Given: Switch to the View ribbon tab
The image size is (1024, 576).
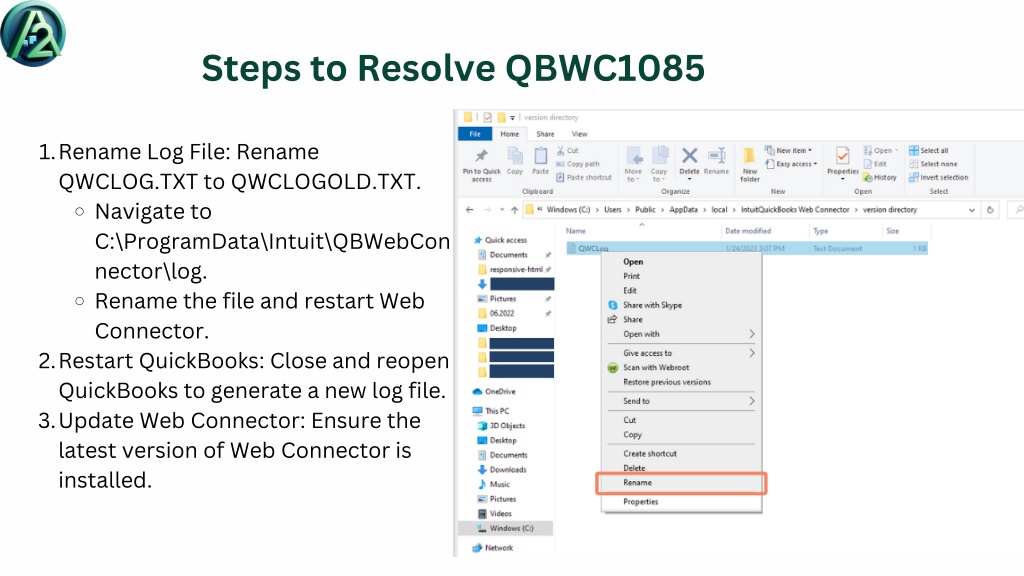Looking at the screenshot, I should tap(579, 134).
